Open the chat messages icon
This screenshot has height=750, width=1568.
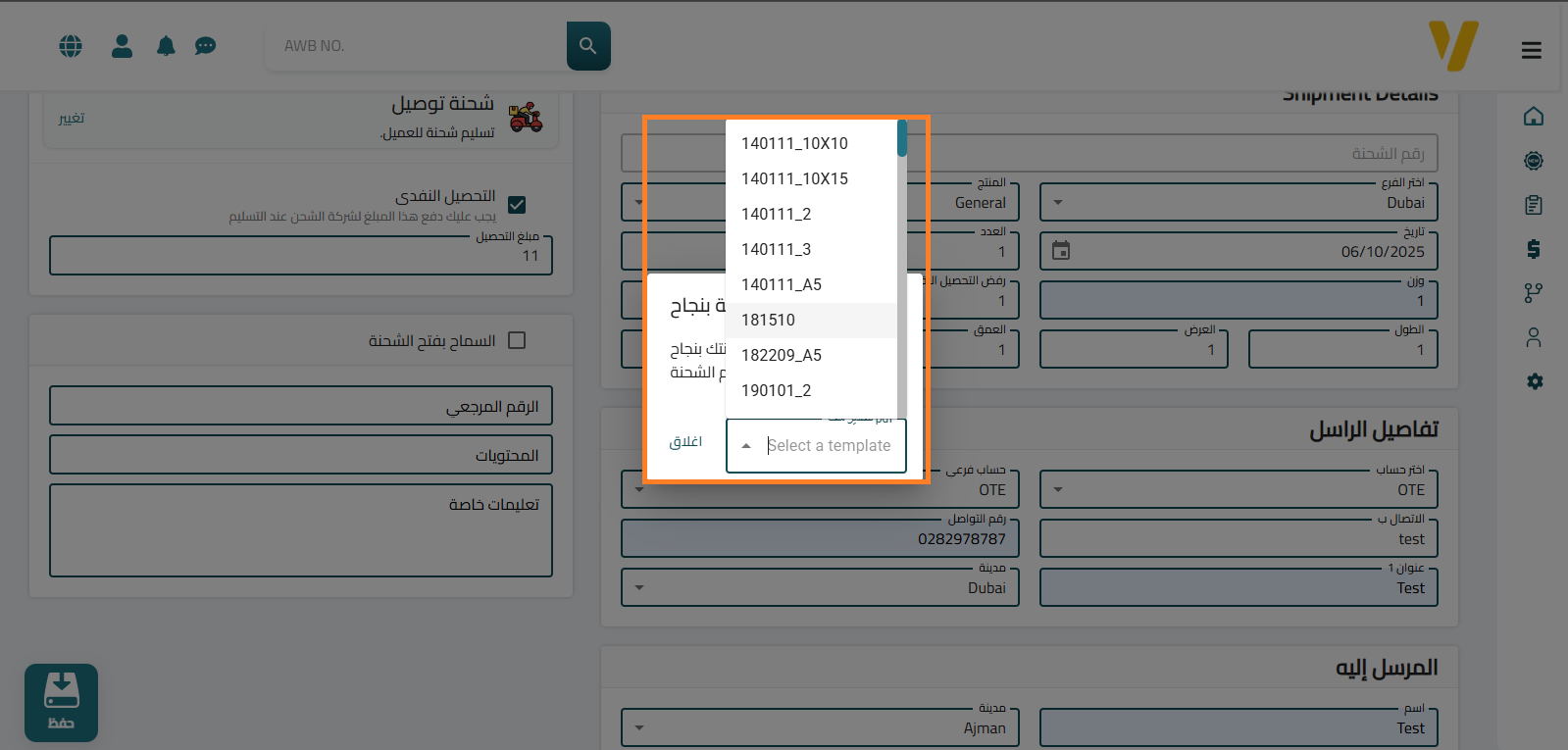tap(205, 46)
